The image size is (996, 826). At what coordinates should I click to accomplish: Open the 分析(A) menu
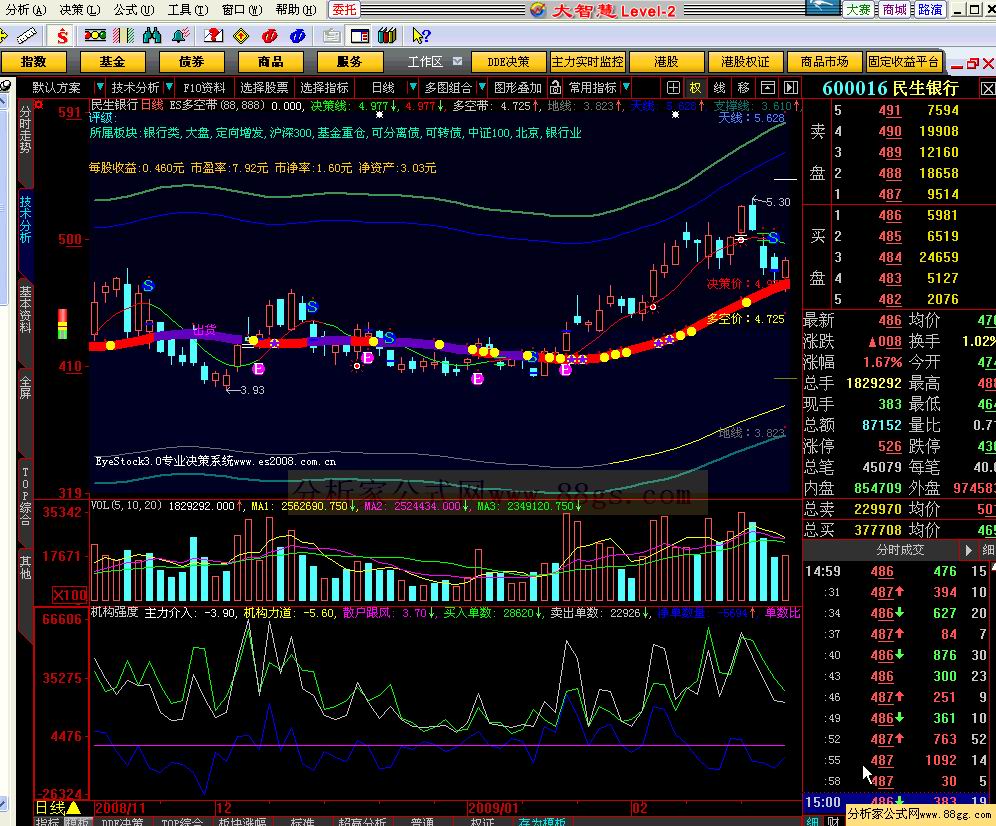pos(26,10)
